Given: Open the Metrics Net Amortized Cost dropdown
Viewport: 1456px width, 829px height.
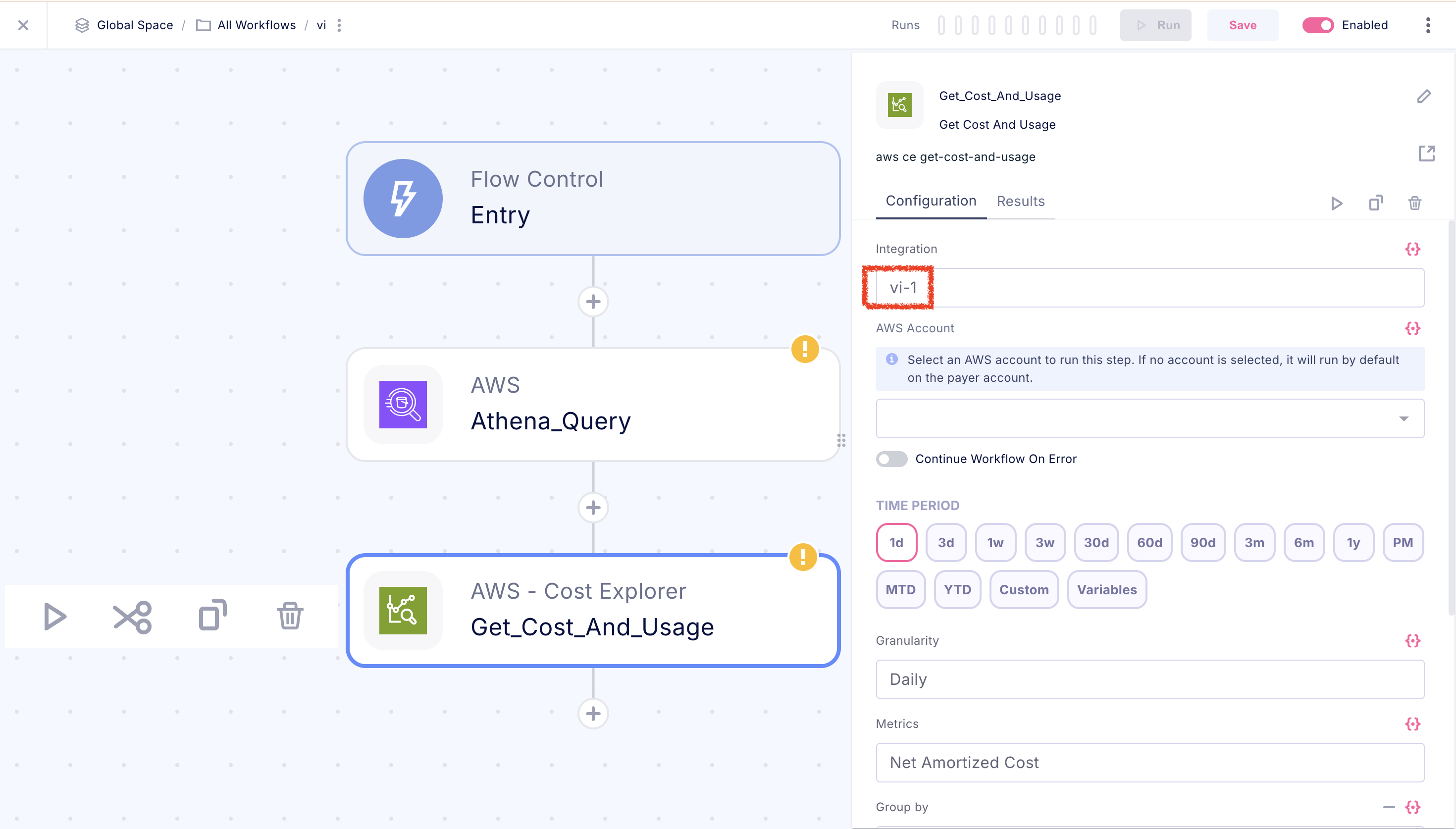Looking at the screenshot, I should [1150, 762].
